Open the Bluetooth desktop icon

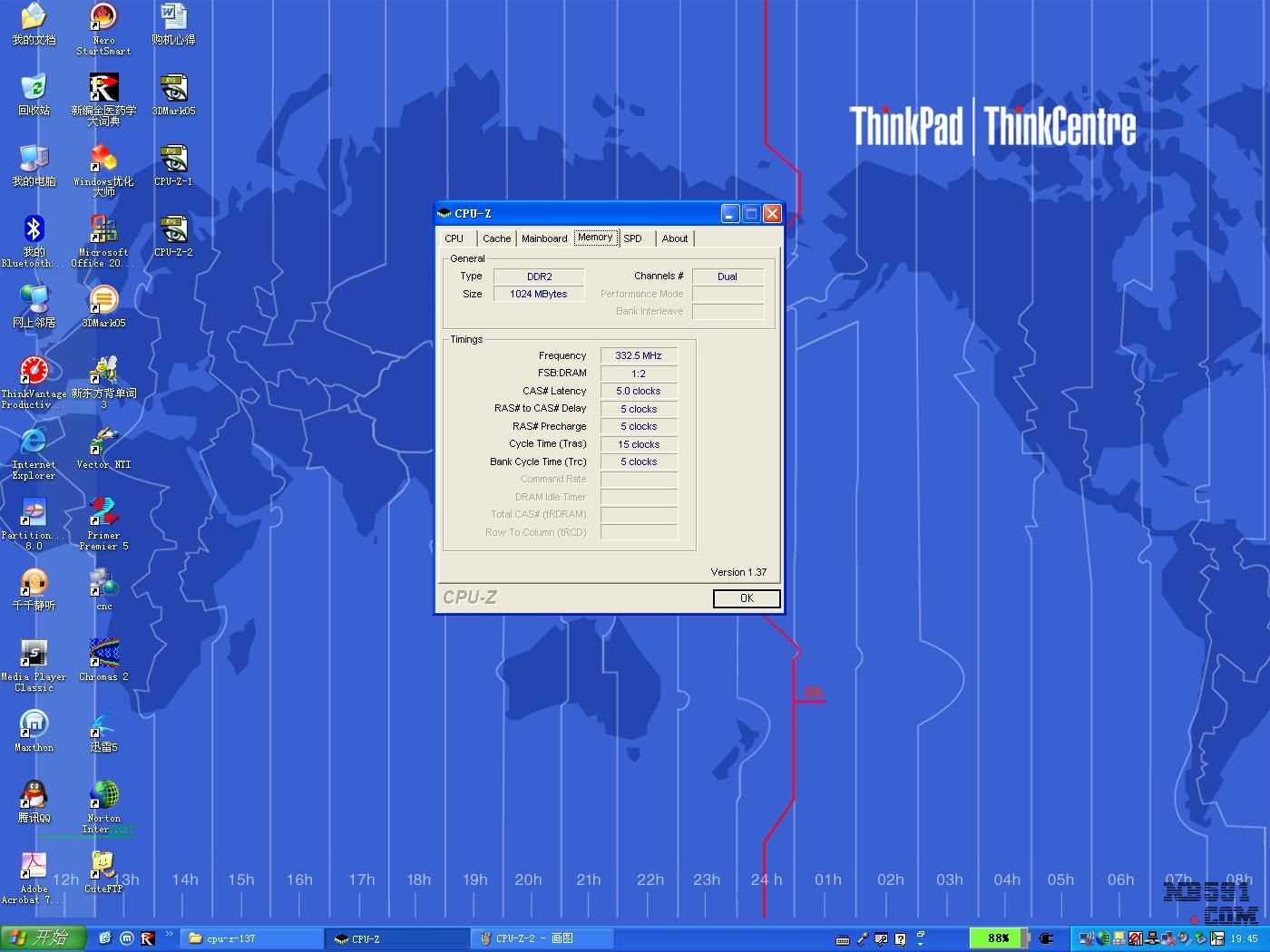tap(34, 231)
